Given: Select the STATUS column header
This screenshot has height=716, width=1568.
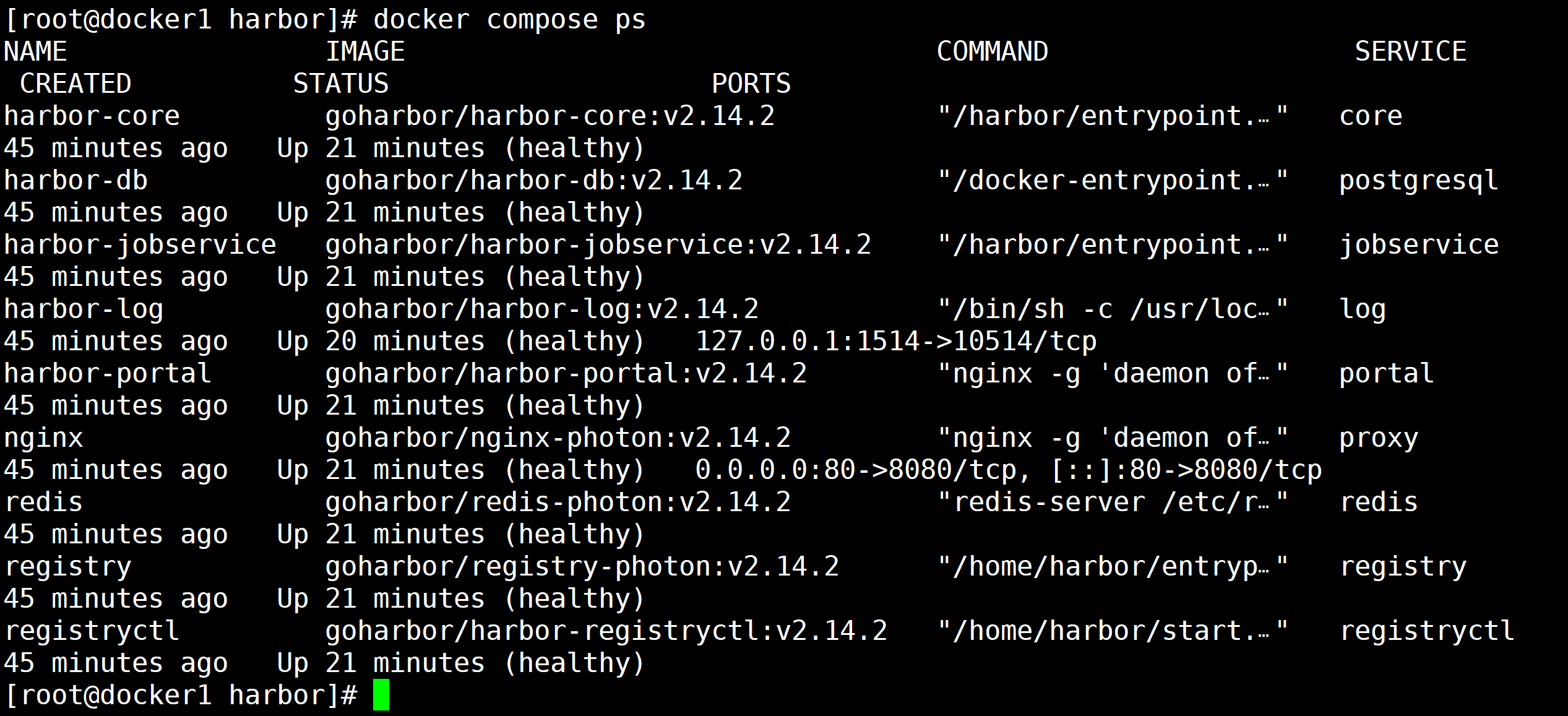Looking at the screenshot, I should point(341,84).
